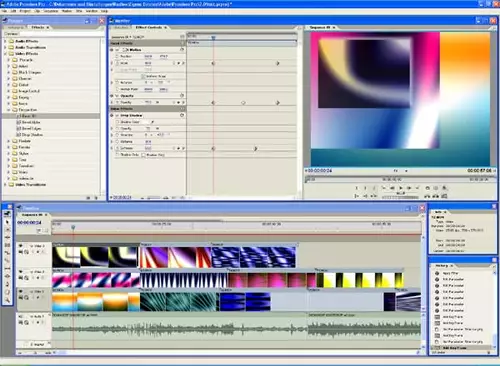Select the Slip tool

[x=7, y=268]
